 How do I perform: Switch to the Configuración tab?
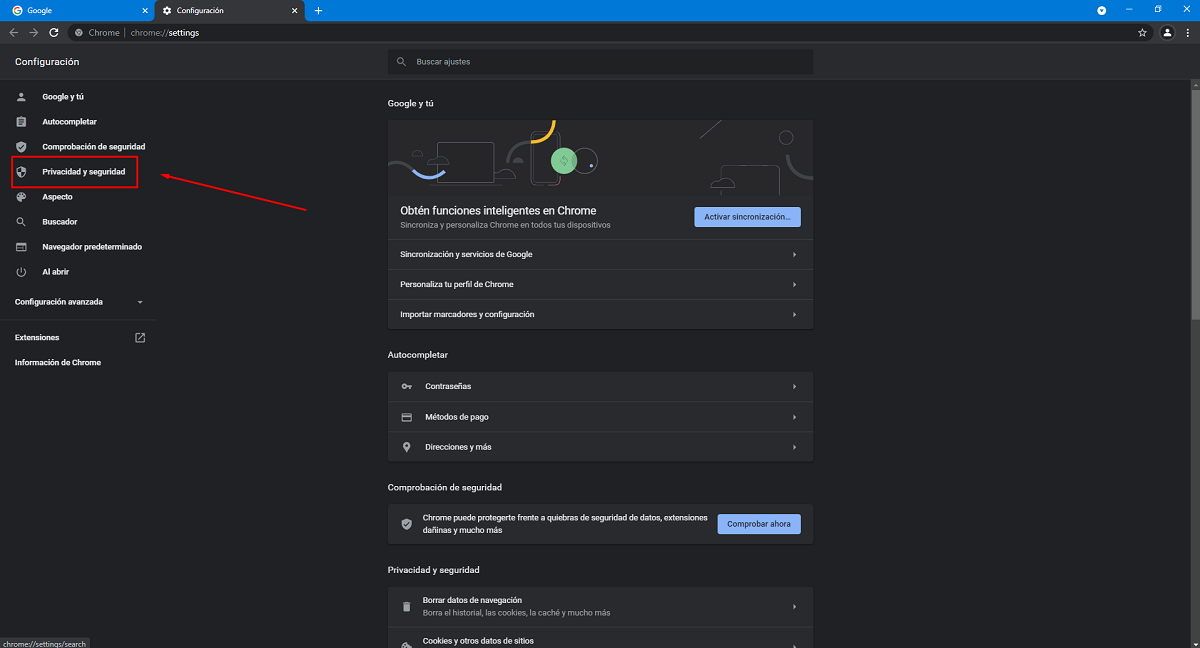229,11
